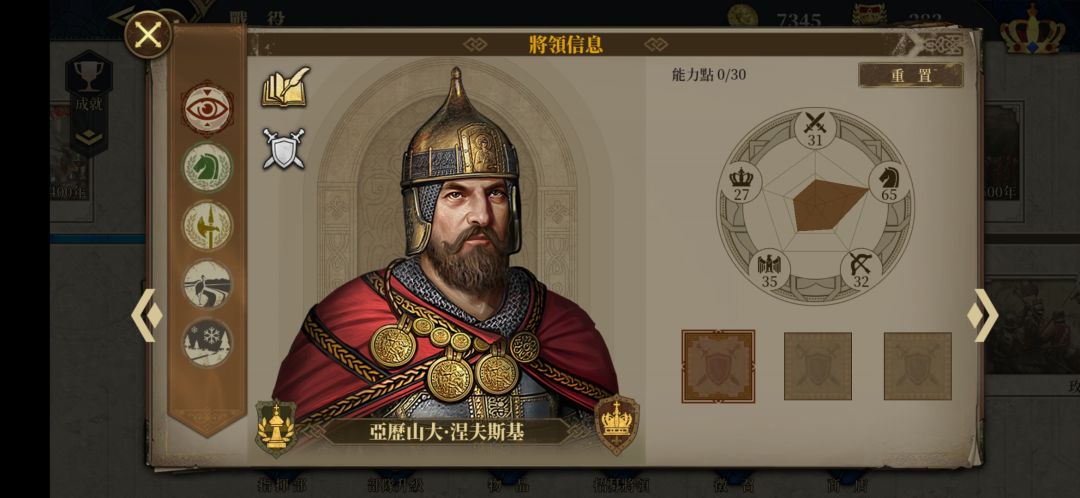Pick the axe and laurel skill icon
Viewport: 1080px width, 498px height.
tap(207, 225)
